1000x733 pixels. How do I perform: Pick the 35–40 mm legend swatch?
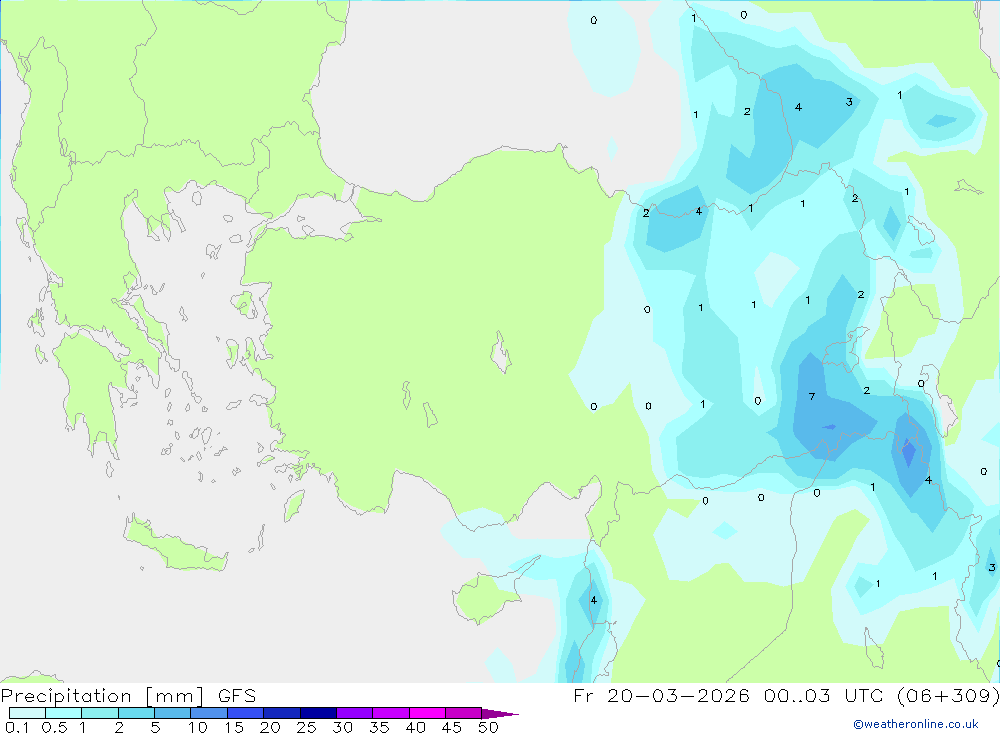[391, 713]
